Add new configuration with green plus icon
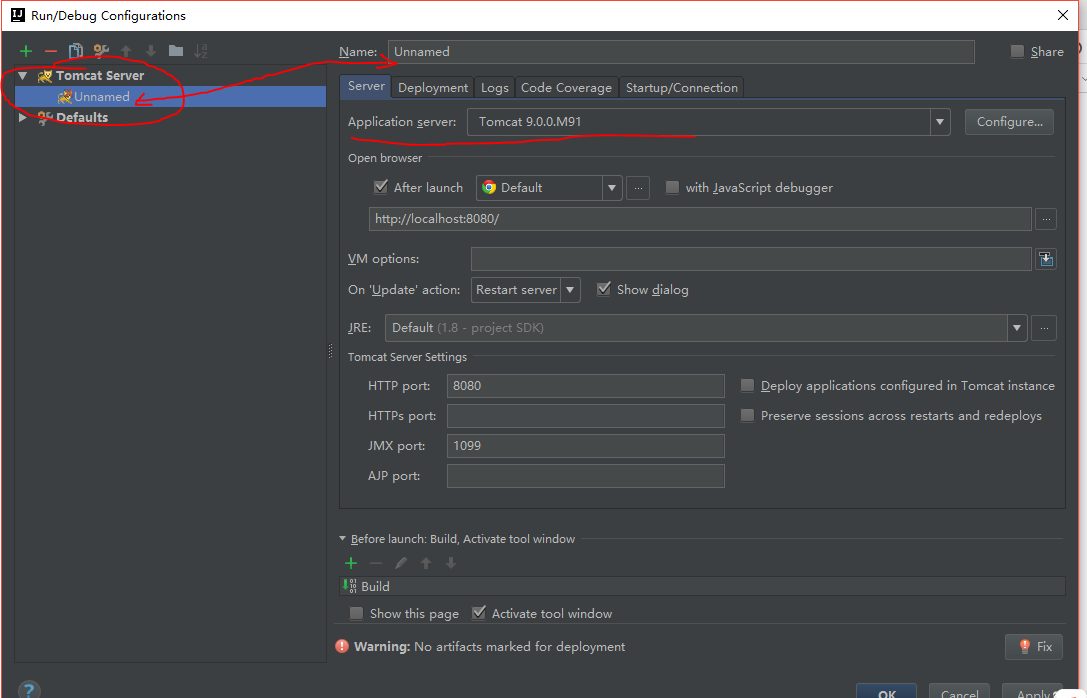 26,51
